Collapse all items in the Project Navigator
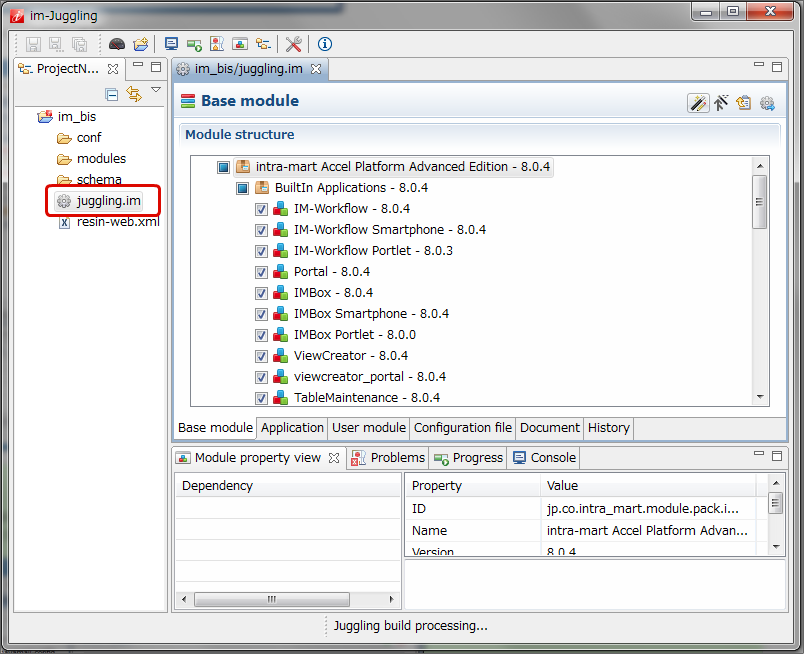Viewport: 804px width, 654px height. point(111,94)
